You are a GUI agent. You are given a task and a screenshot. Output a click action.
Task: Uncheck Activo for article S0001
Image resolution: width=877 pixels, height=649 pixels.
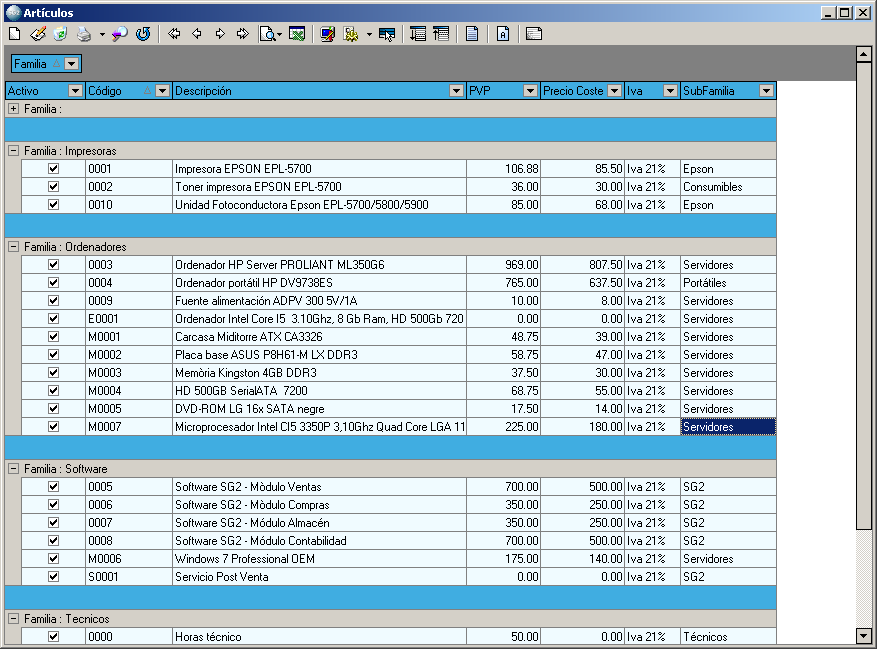click(53, 576)
